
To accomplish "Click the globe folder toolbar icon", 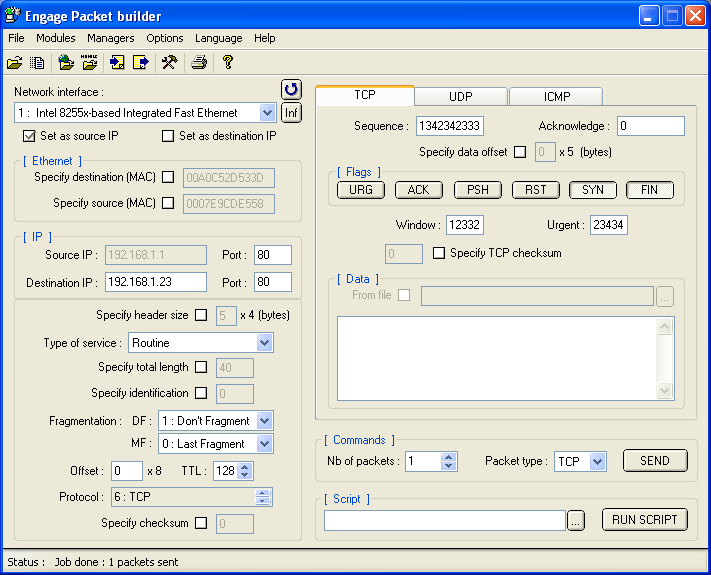I will (66, 62).
